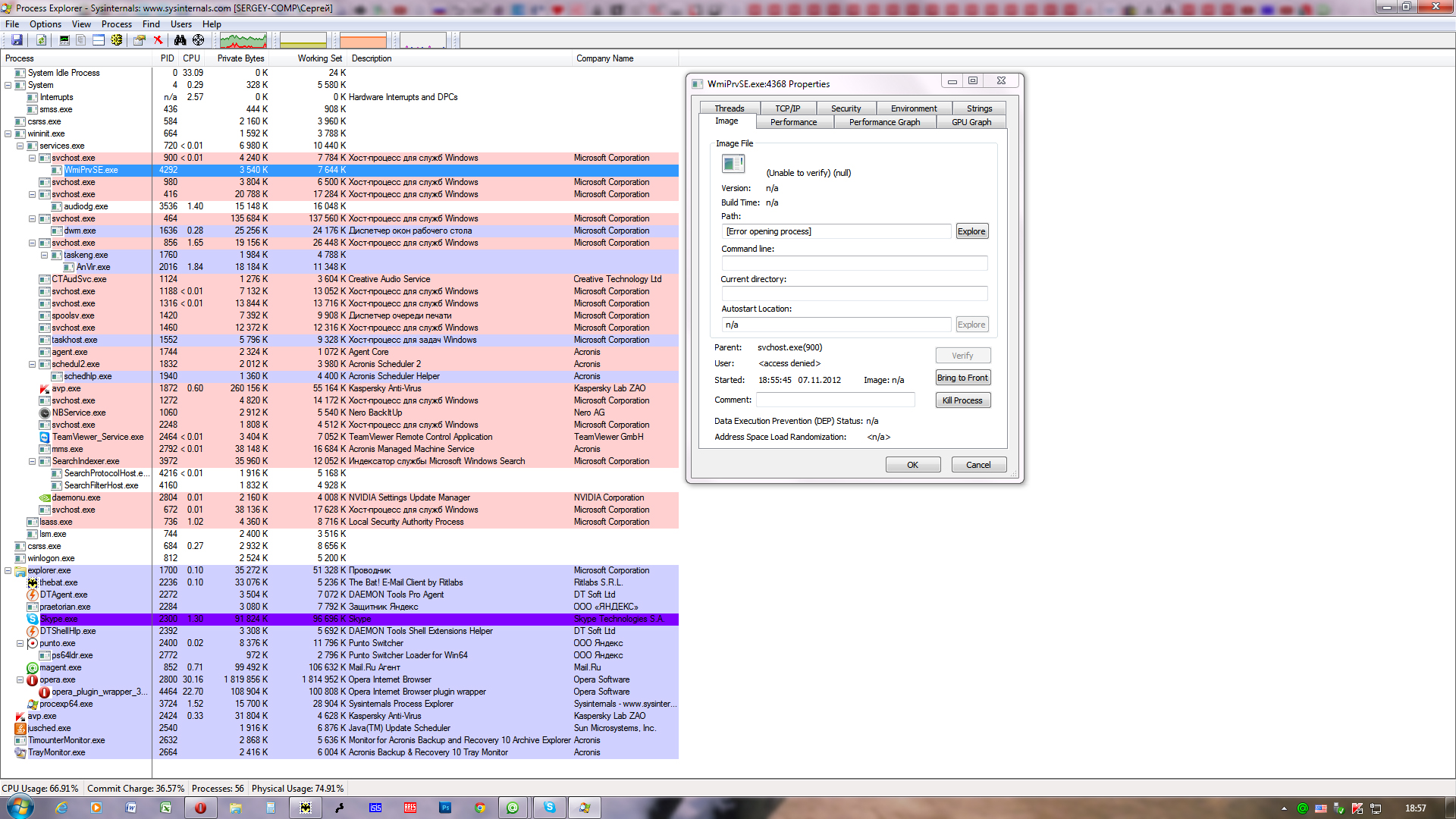Toggle the lower pane toolbar icon

click(99, 40)
